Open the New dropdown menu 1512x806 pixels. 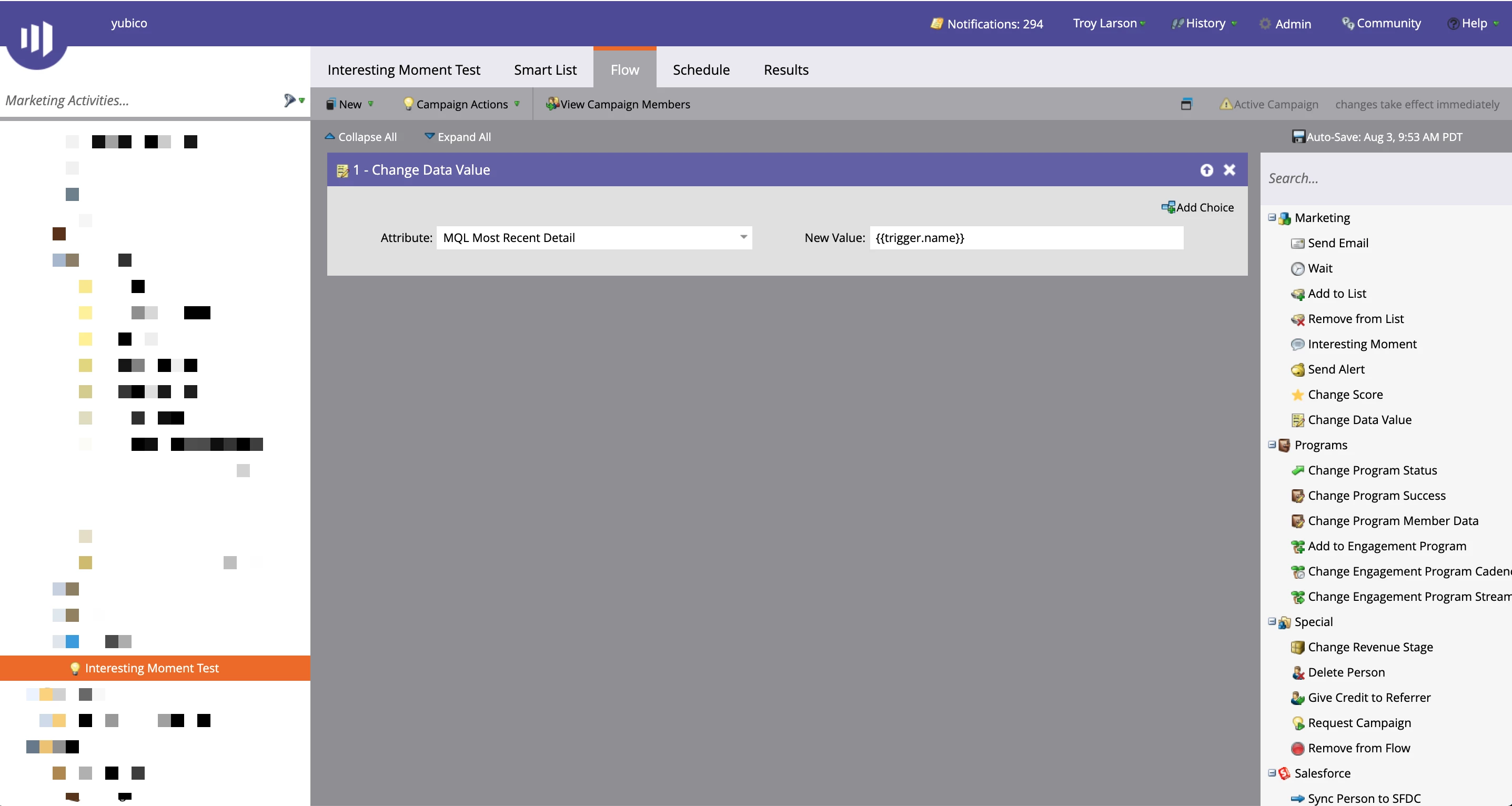[350, 104]
